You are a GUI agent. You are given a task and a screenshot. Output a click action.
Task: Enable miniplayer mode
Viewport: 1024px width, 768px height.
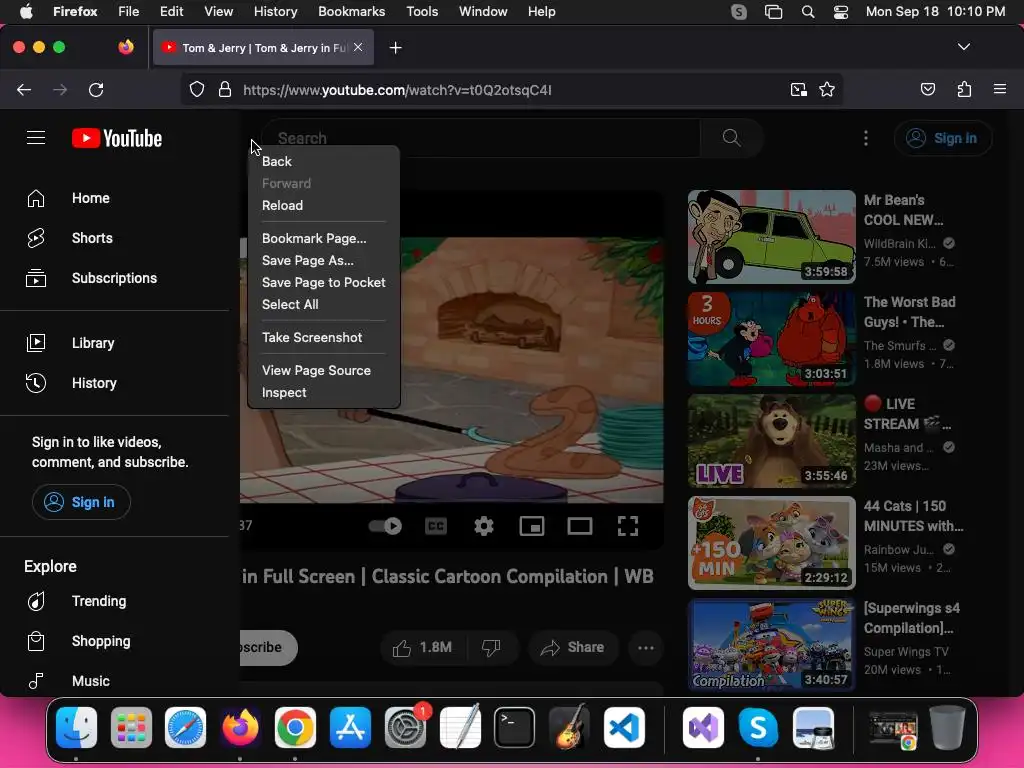[532, 526]
